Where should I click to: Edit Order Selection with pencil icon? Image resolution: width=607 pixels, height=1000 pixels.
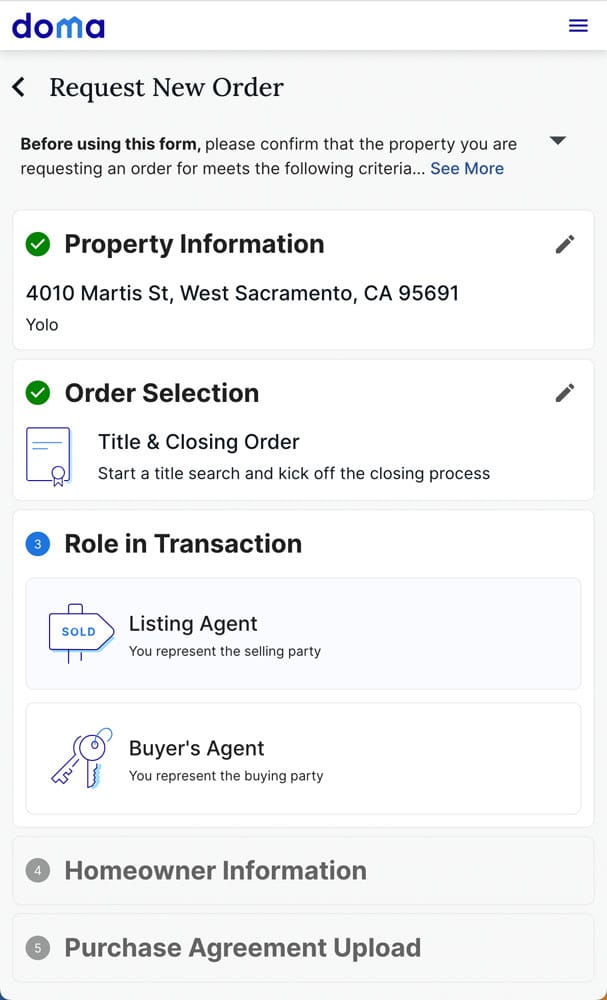point(565,393)
